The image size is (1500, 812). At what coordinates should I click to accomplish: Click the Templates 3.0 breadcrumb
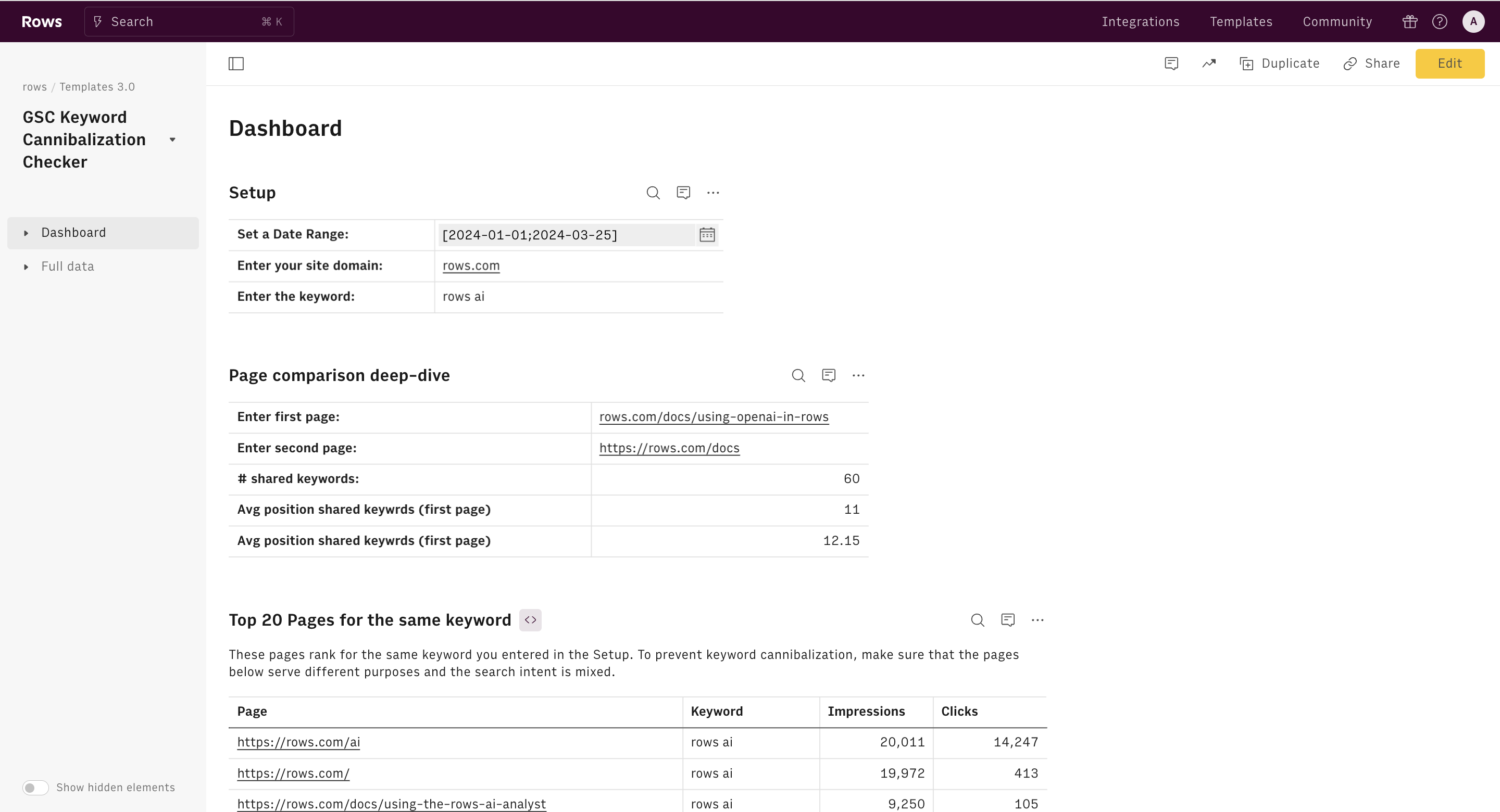97,87
